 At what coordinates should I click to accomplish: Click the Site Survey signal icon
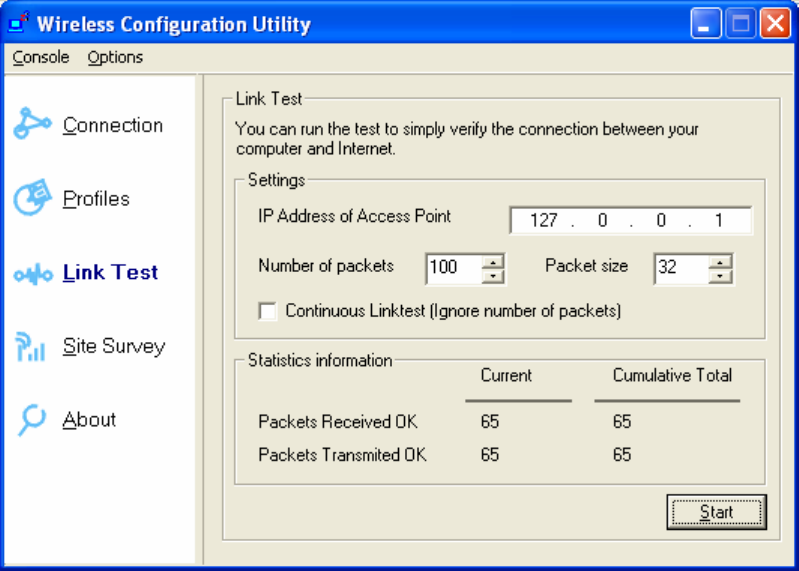[31, 347]
